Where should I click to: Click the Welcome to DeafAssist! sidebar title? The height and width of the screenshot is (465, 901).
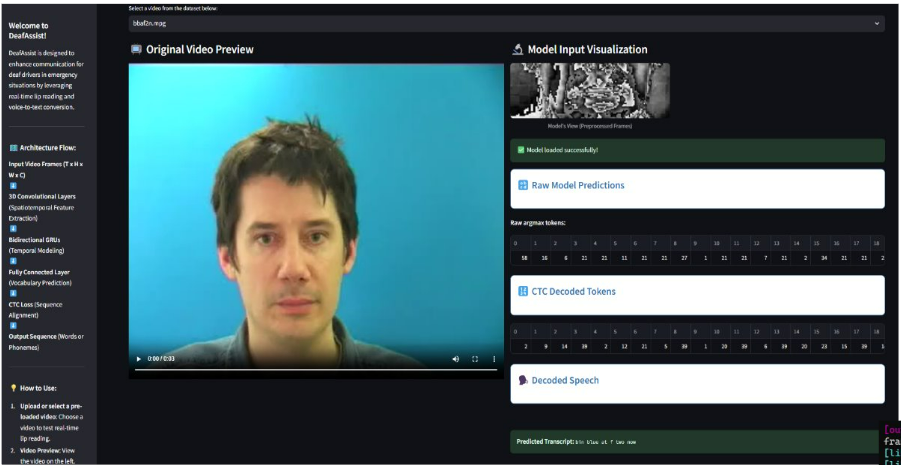29,30
